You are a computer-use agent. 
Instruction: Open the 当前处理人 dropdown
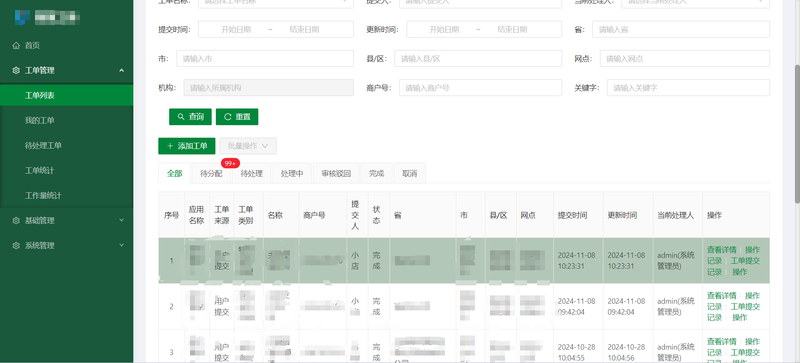click(x=695, y=3)
